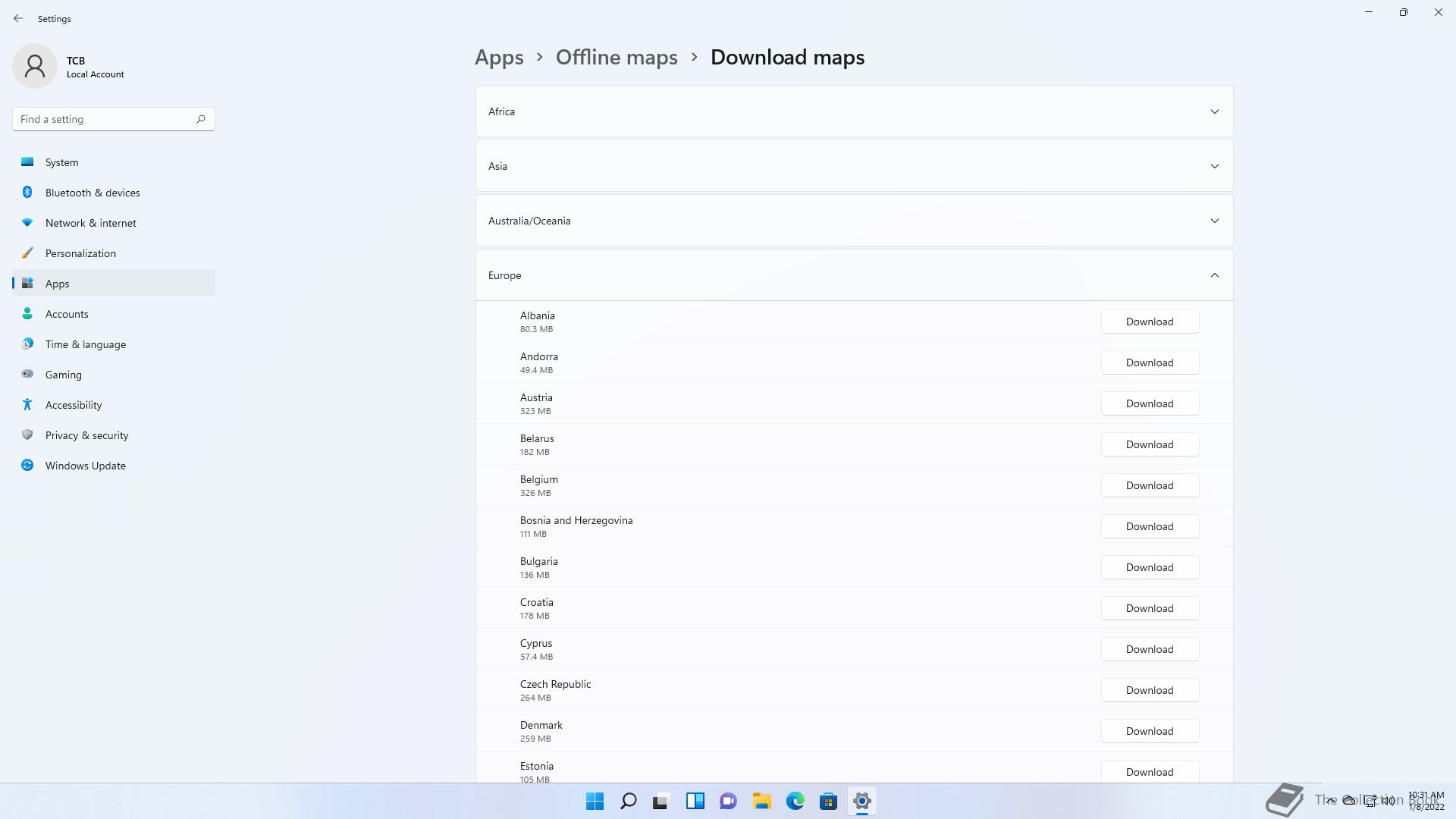Go to Personalization settings
The height and width of the screenshot is (819, 1456).
[x=80, y=253]
